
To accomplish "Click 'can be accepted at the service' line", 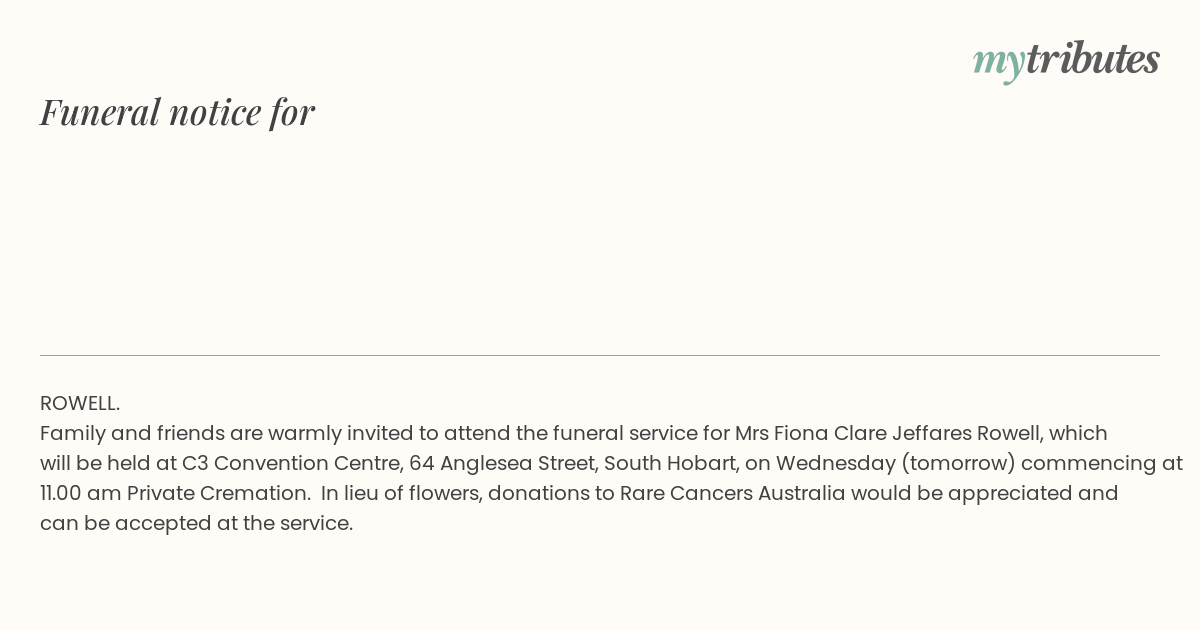I will [x=196, y=523].
